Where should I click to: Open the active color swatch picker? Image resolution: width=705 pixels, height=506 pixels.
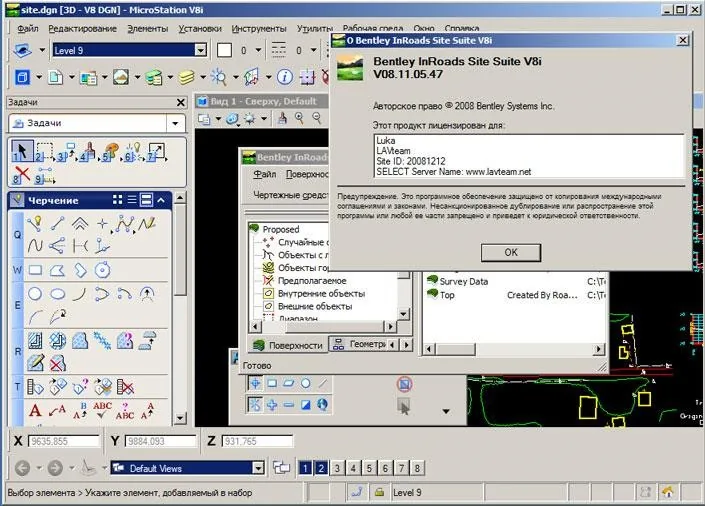click(224, 50)
